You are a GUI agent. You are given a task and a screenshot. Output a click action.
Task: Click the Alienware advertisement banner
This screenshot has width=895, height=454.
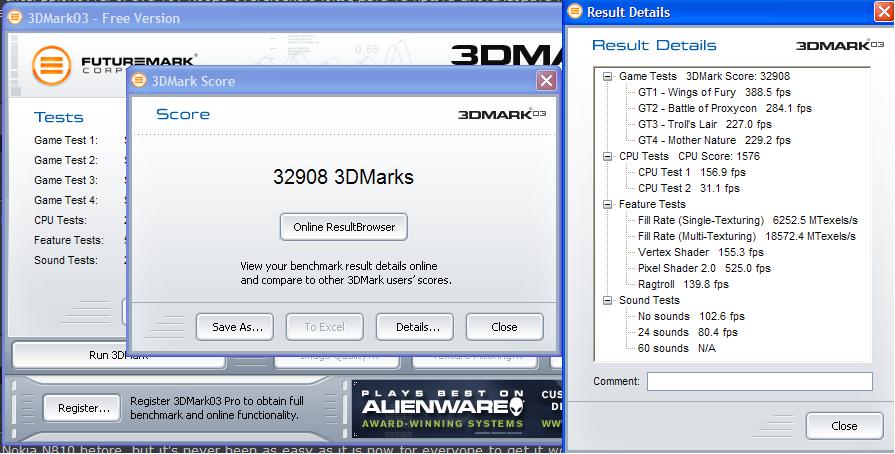[x=457, y=409]
